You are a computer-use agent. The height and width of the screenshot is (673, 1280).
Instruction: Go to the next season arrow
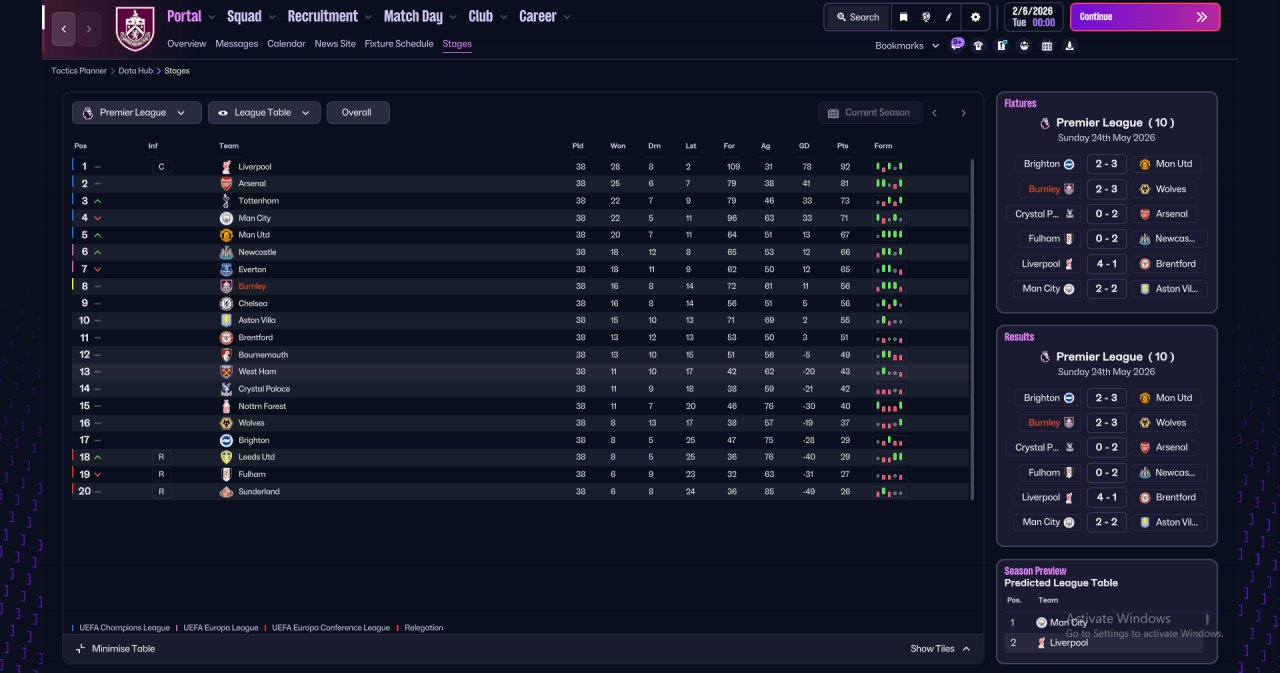[963, 113]
